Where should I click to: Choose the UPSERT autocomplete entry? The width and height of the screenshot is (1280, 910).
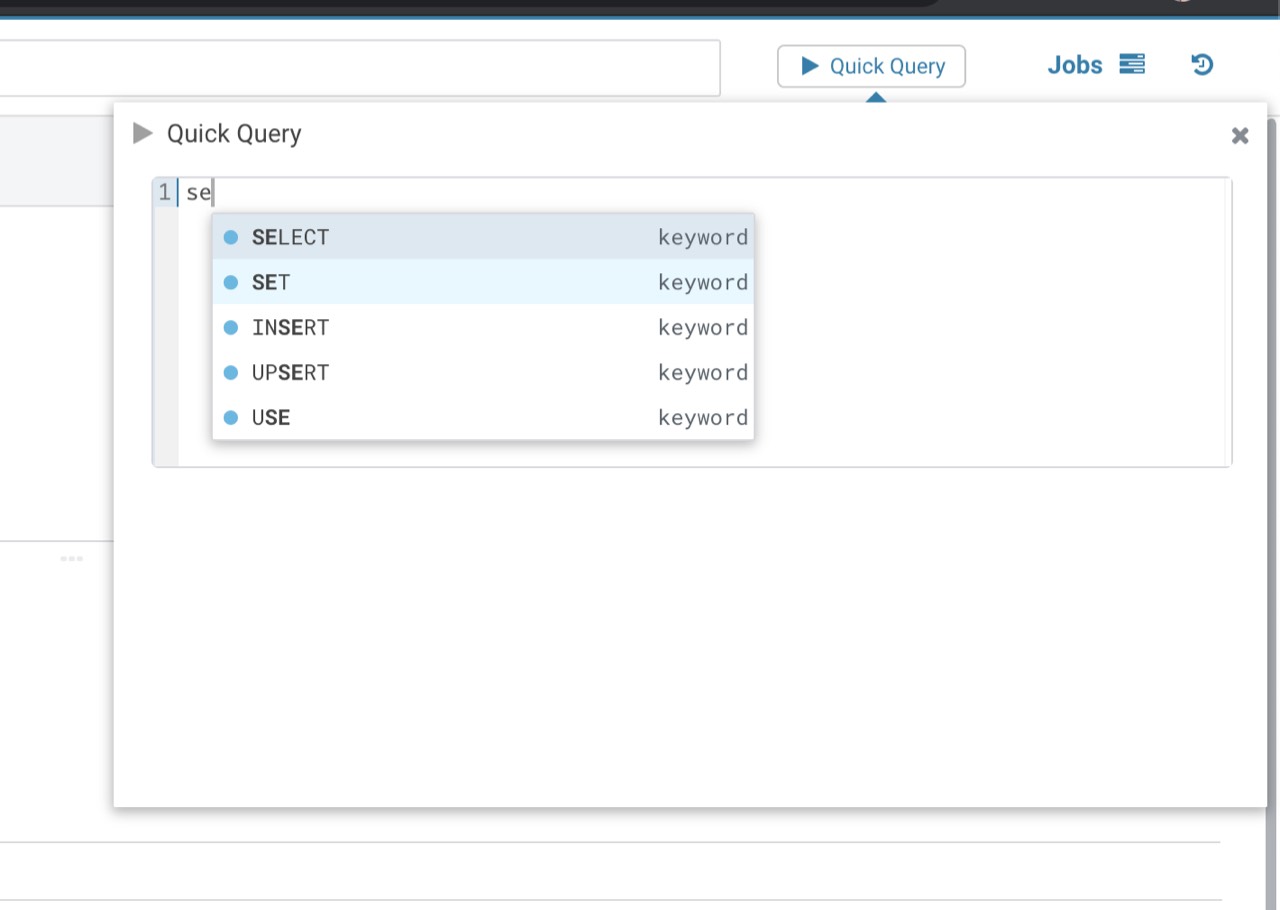pos(483,372)
